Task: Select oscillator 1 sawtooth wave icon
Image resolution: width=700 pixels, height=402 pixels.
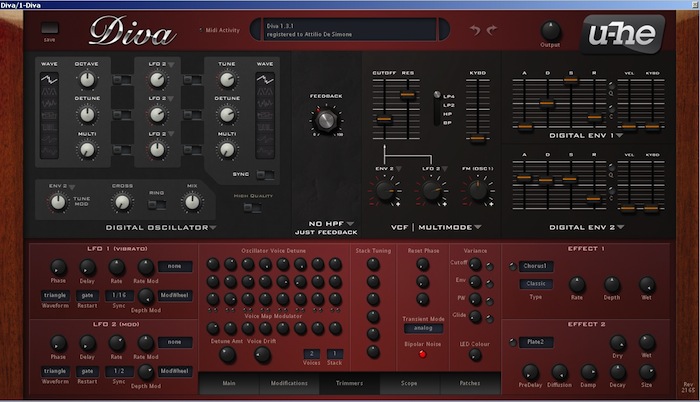Action: tap(49, 80)
